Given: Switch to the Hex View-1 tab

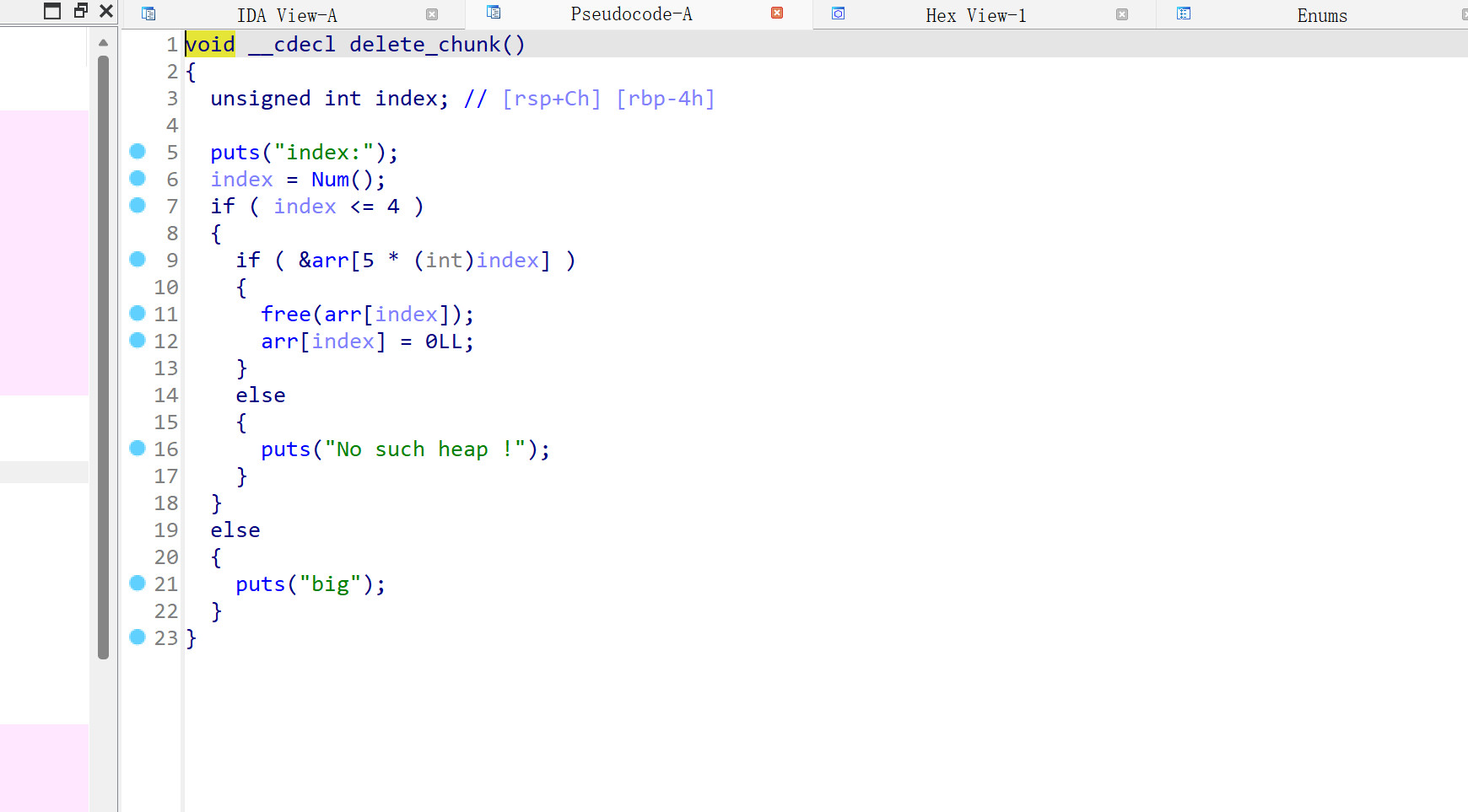Looking at the screenshot, I should pos(975,15).
